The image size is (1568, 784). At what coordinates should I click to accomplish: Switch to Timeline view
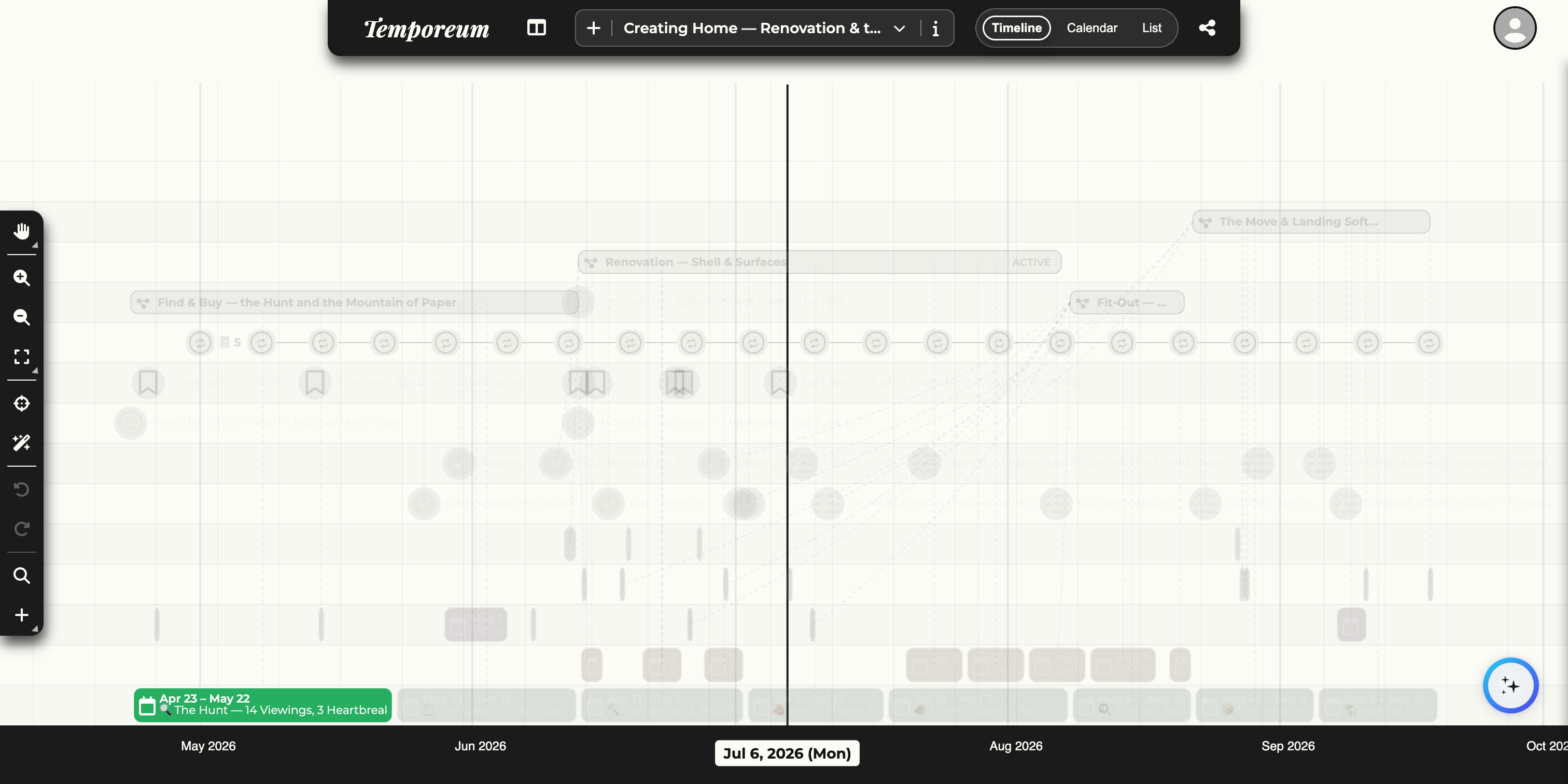(x=1016, y=28)
